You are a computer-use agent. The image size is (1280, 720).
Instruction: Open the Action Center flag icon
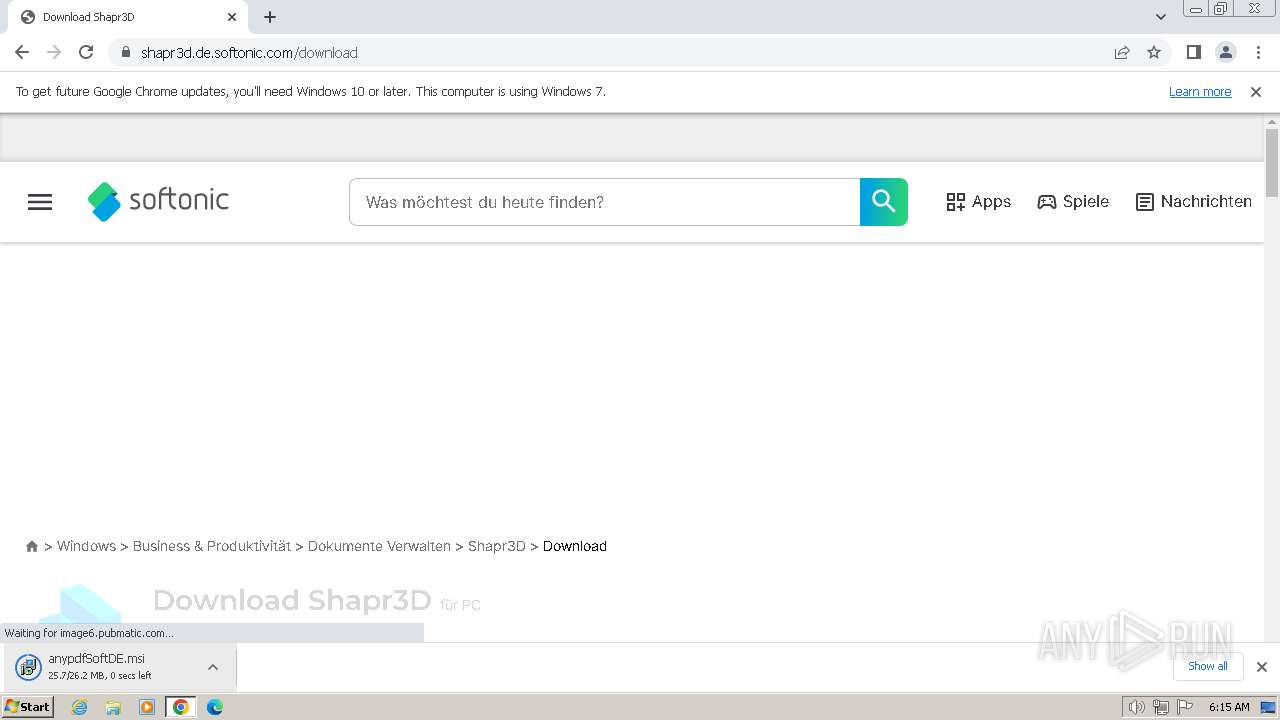(x=1185, y=707)
